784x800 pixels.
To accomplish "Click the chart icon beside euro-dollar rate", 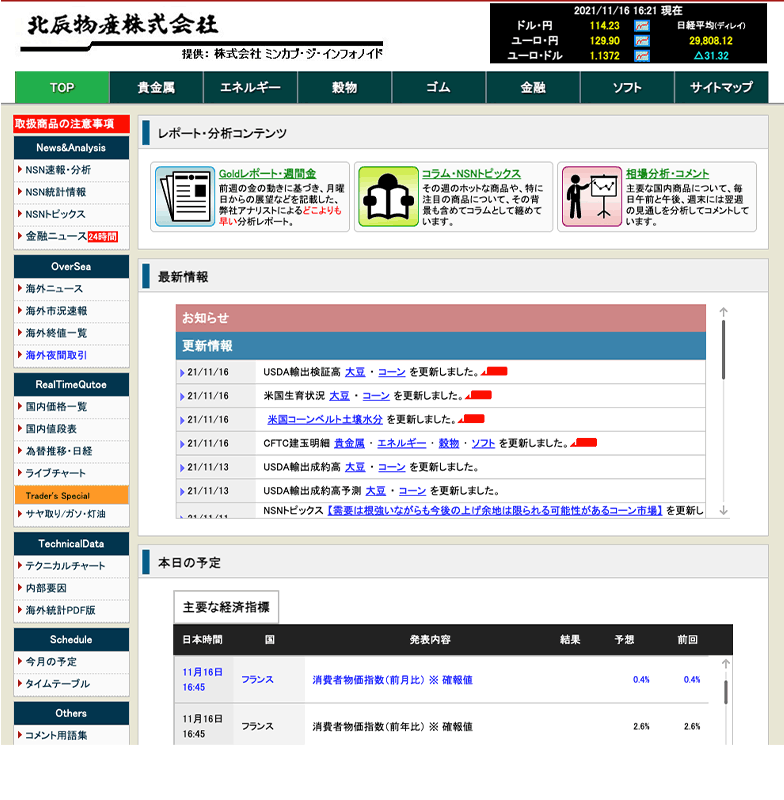I will point(642,56).
